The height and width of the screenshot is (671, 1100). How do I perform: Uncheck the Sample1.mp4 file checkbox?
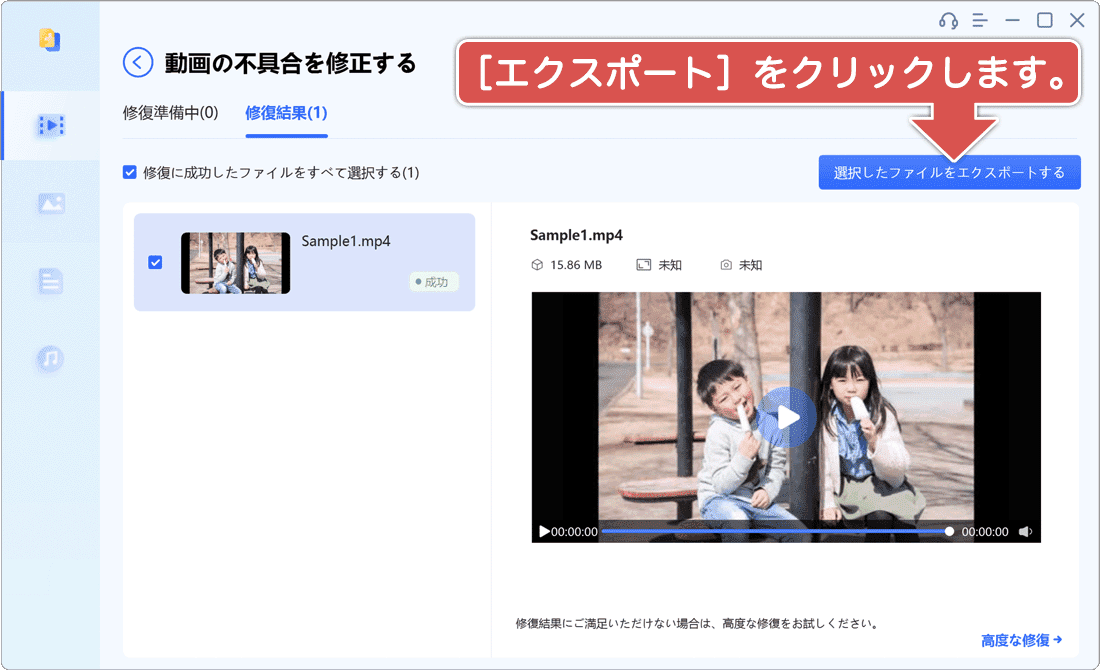point(155,263)
